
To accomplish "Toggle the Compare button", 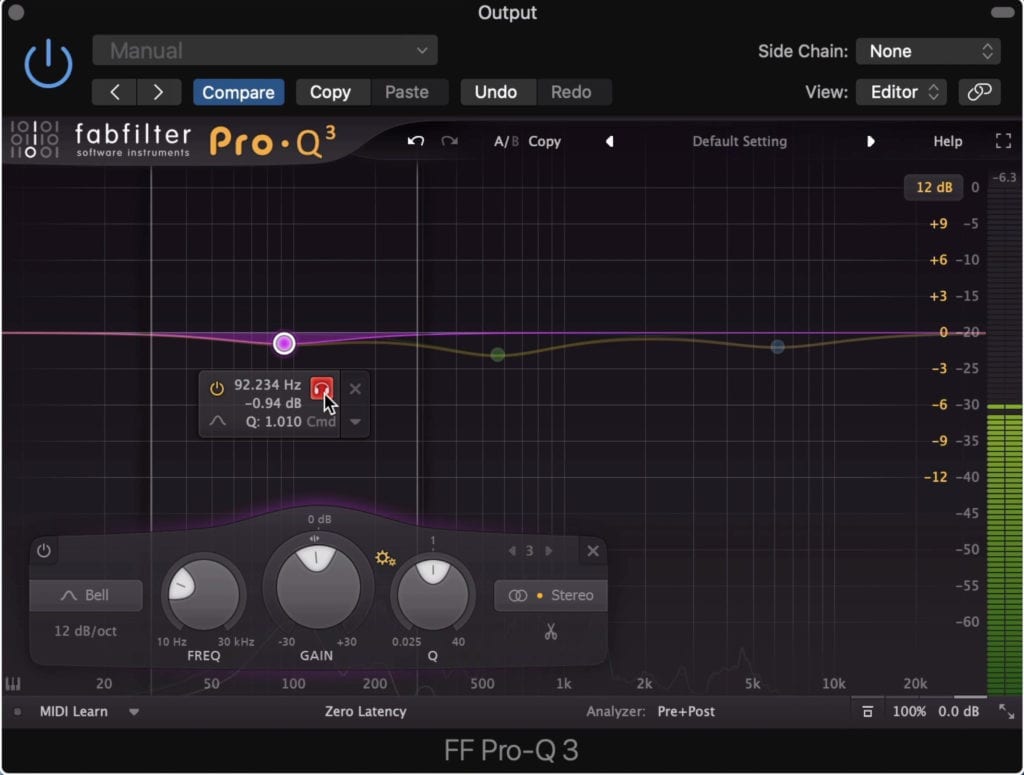I will [238, 92].
